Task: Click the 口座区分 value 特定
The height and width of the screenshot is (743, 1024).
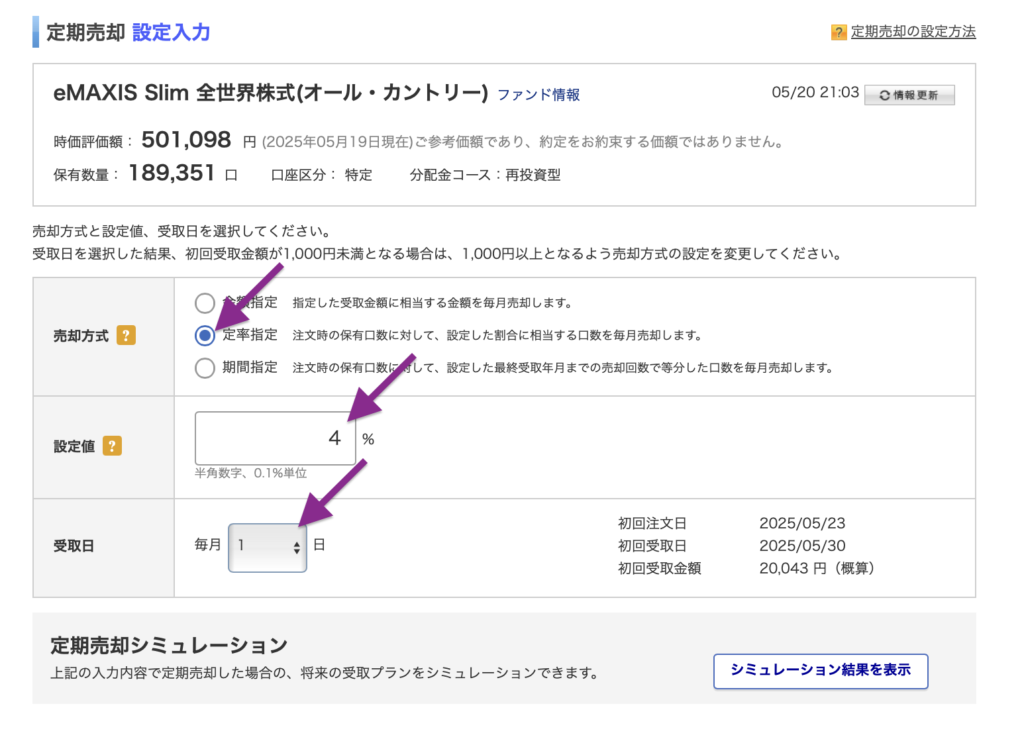Action: (x=359, y=175)
